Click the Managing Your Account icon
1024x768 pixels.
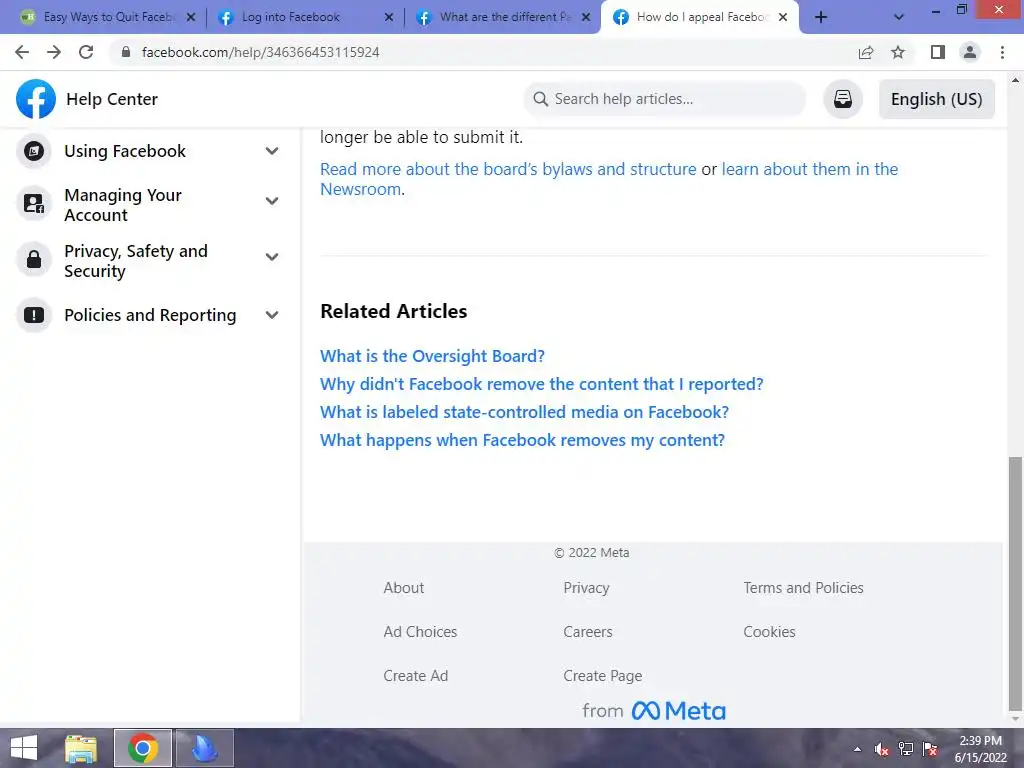pyautogui.click(x=33, y=204)
